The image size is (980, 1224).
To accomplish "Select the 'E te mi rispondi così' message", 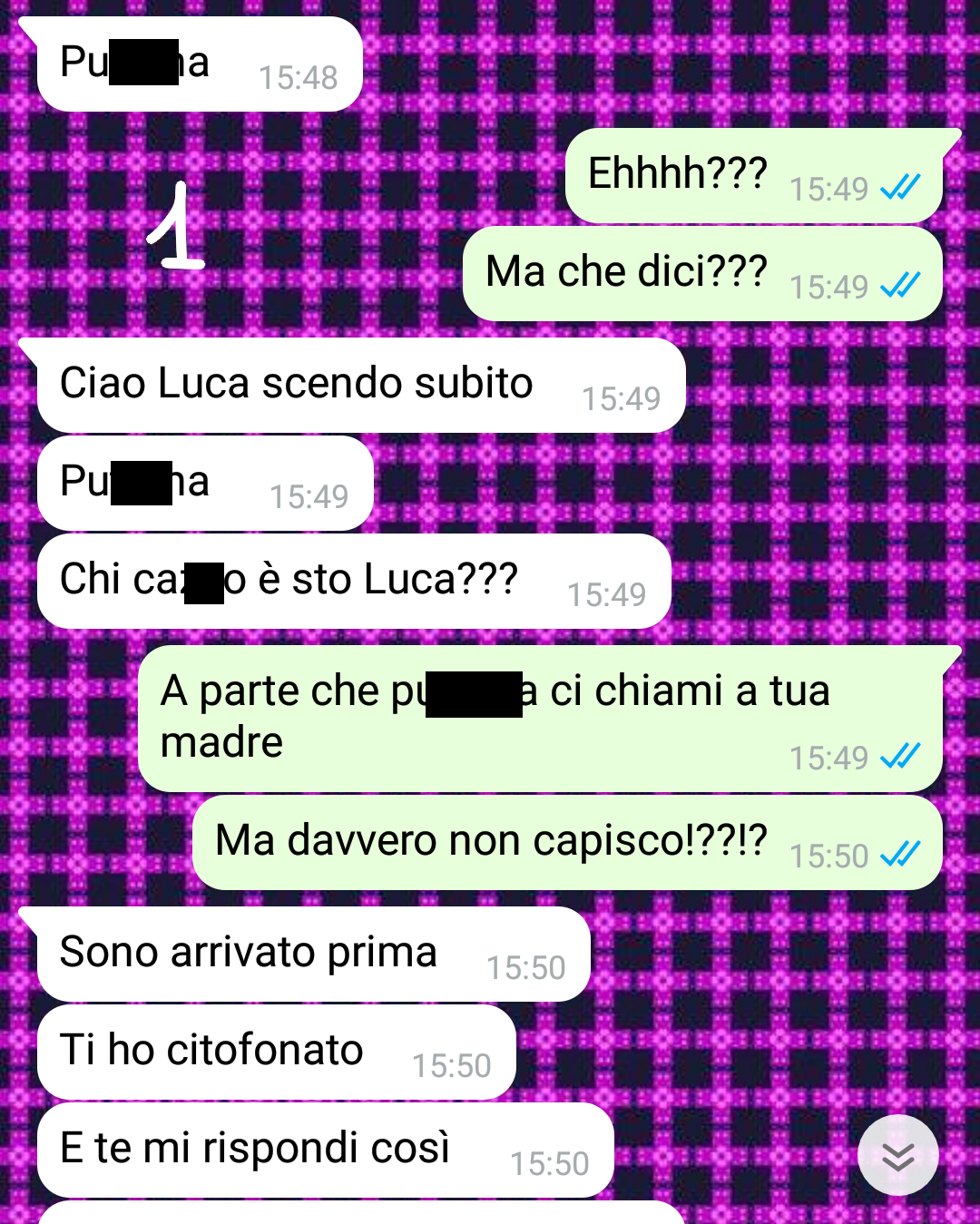I will (326, 1150).
